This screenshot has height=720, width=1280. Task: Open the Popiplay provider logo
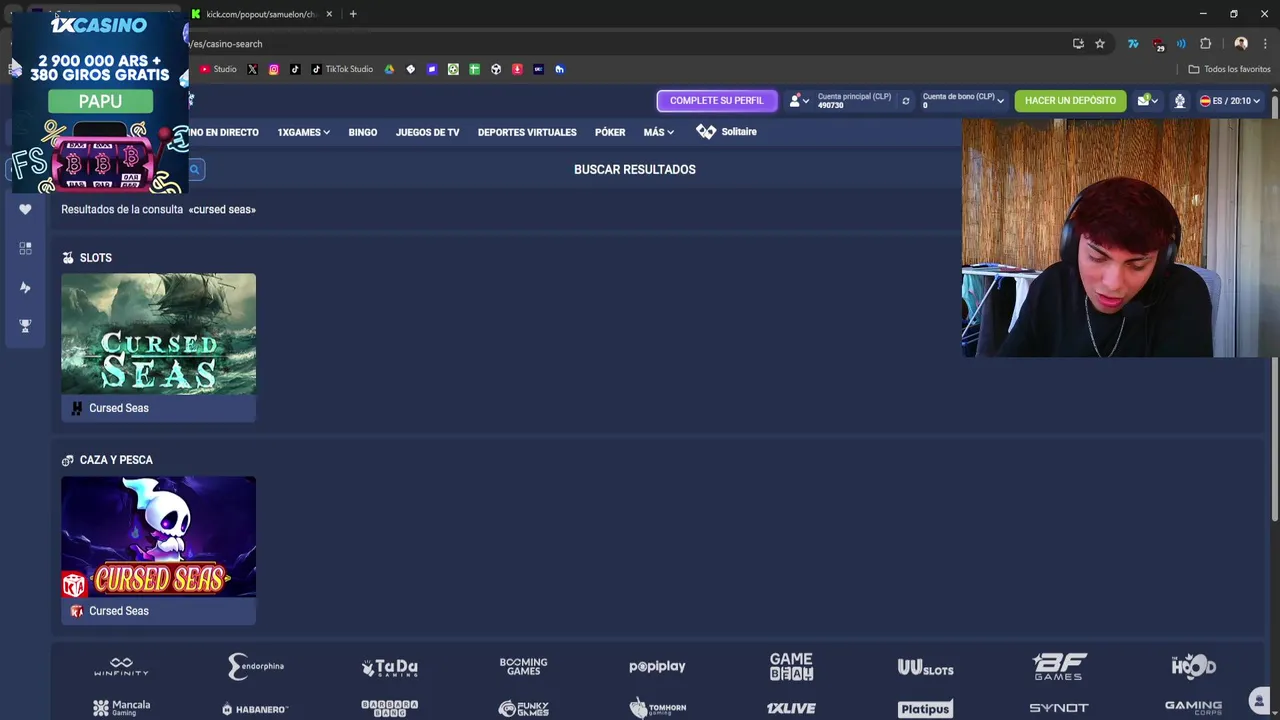pos(657,666)
